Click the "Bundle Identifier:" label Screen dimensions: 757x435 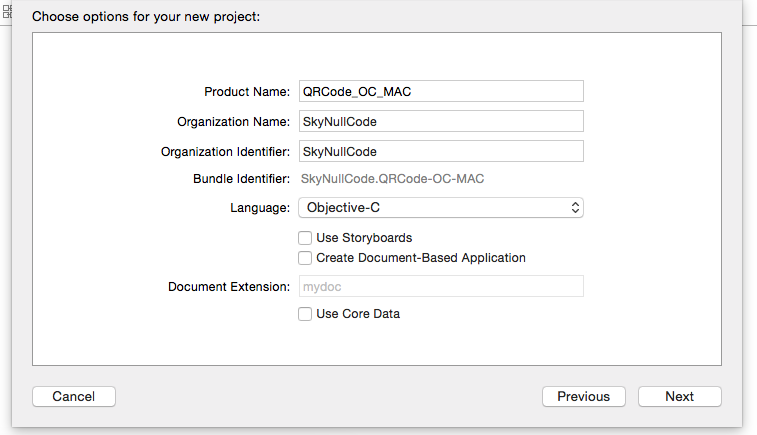(241, 179)
